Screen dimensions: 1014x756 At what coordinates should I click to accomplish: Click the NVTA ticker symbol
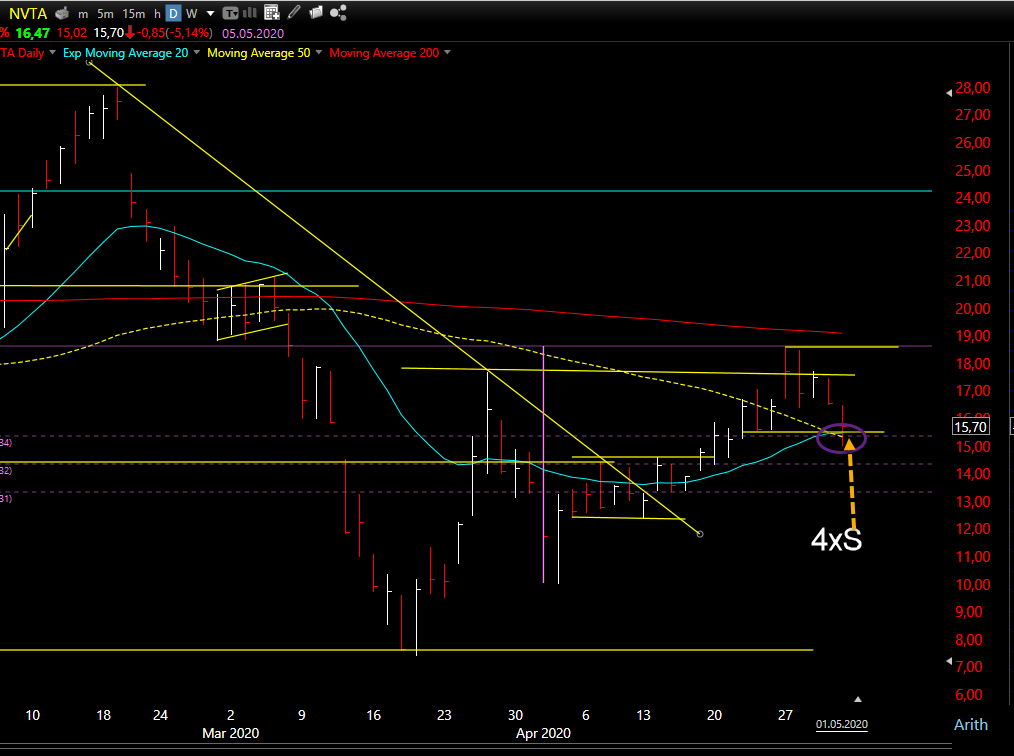(28, 14)
